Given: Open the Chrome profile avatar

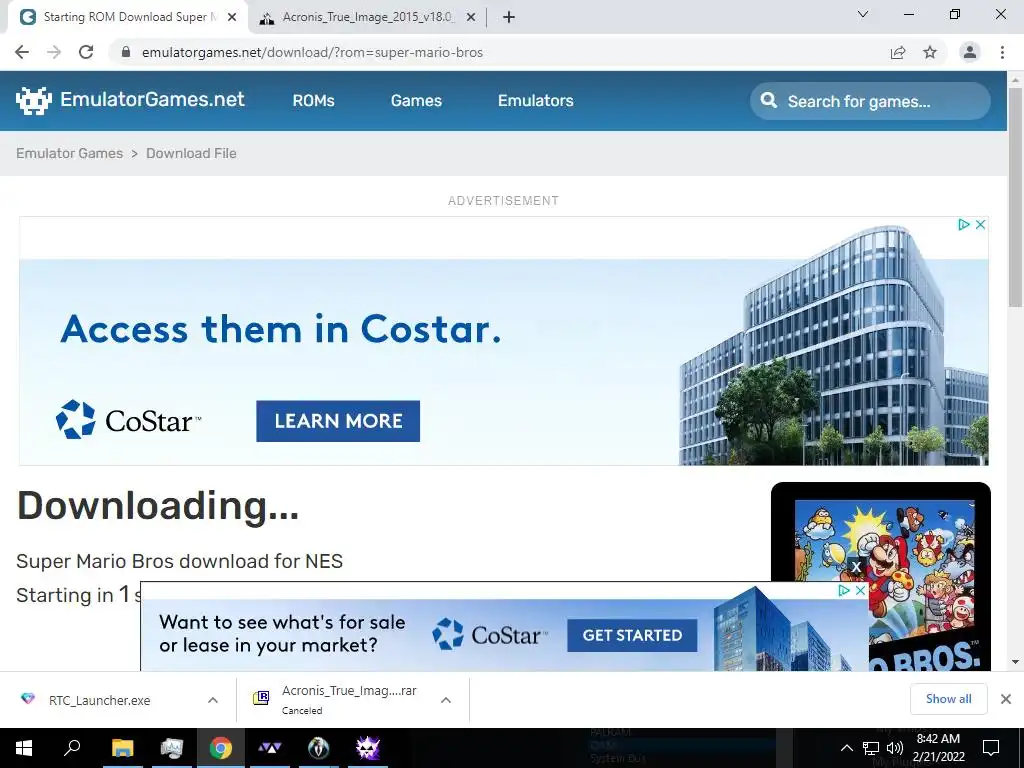Looking at the screenshot, I should (970, 52).
